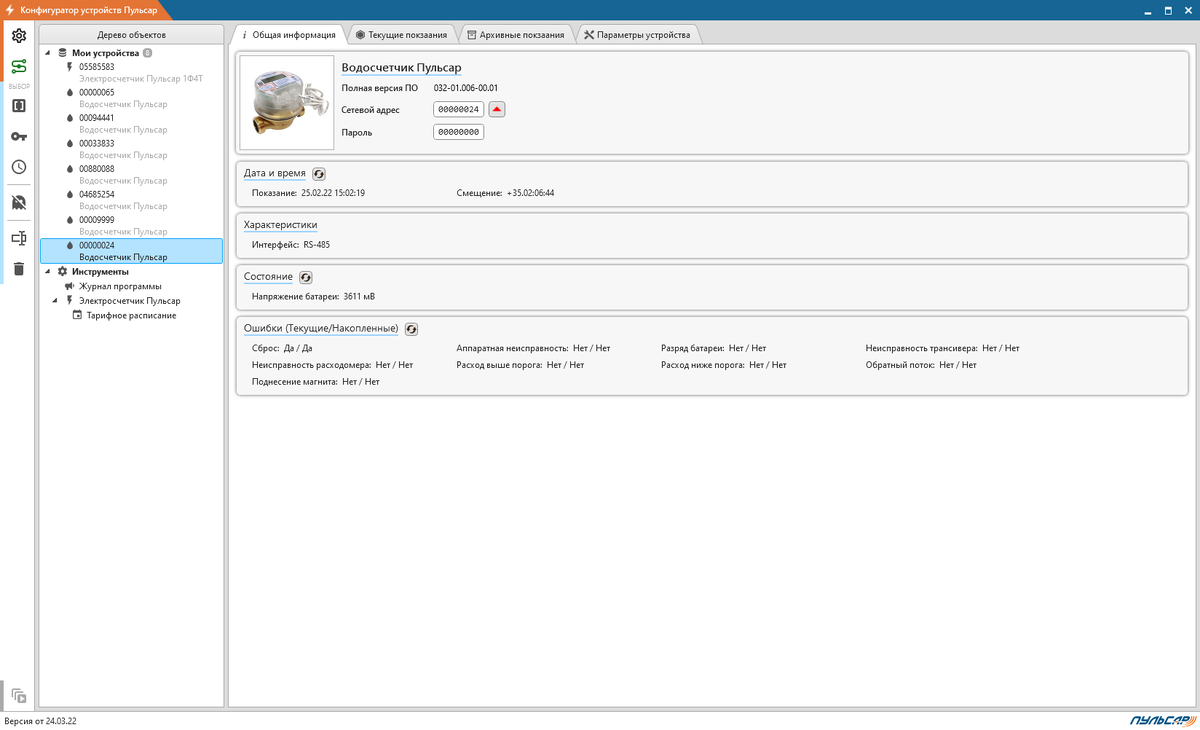The width and height of the screenshot is (1200, 730).
Task: Click the water meter device photo
Action: click(287, 102)
